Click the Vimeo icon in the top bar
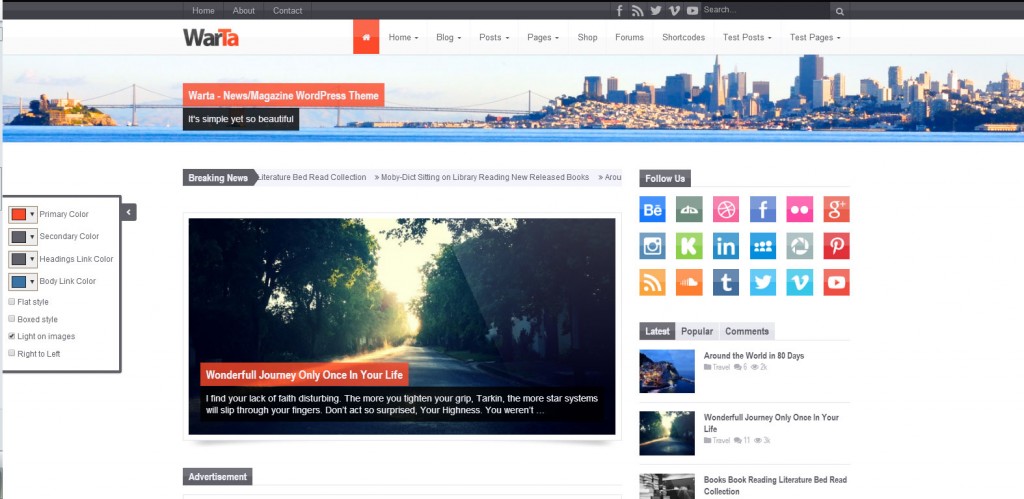The height and width of the screenshot is (499, 1024). pyautogui.click(x=675, y=10)
